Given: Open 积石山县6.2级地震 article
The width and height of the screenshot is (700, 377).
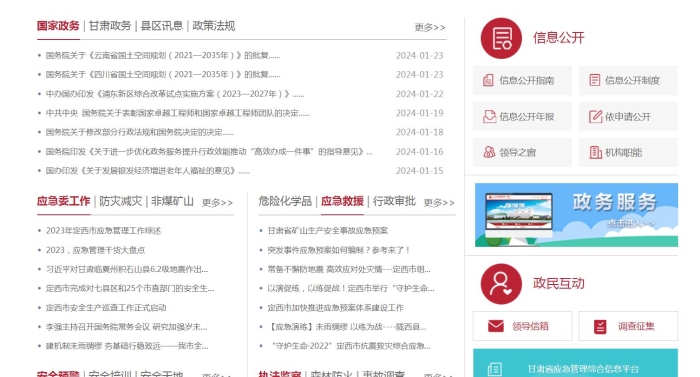Looking at the screenshot, I should click(127, 269).
